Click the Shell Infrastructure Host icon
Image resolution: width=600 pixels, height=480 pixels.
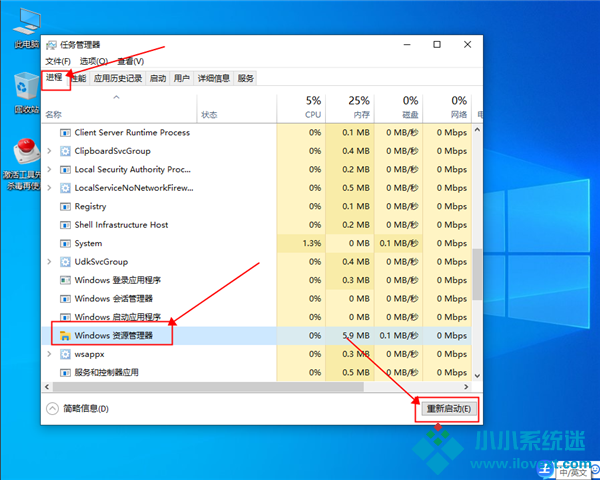[65, 225]
